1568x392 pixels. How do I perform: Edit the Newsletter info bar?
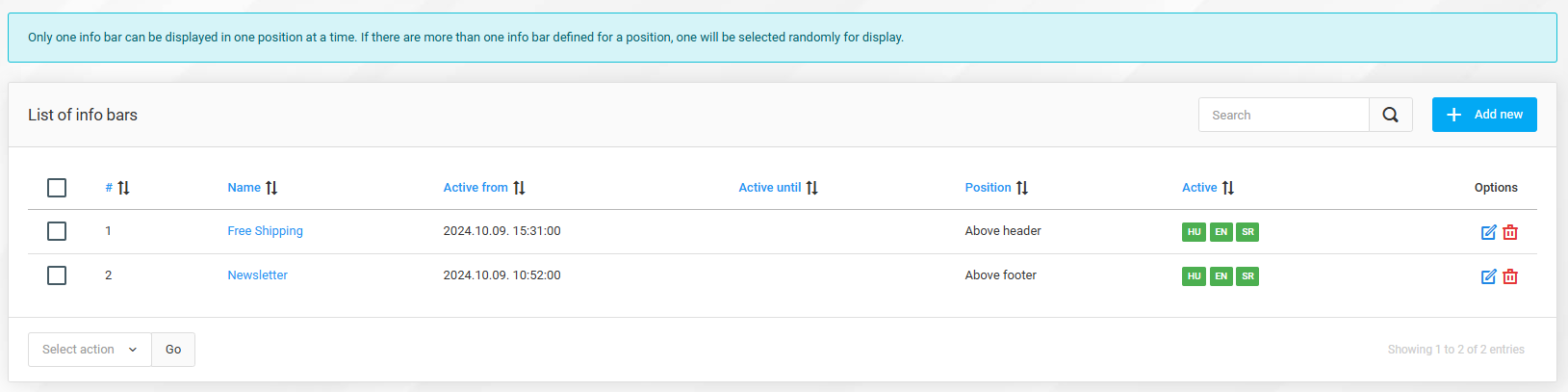pos(1488,276)
